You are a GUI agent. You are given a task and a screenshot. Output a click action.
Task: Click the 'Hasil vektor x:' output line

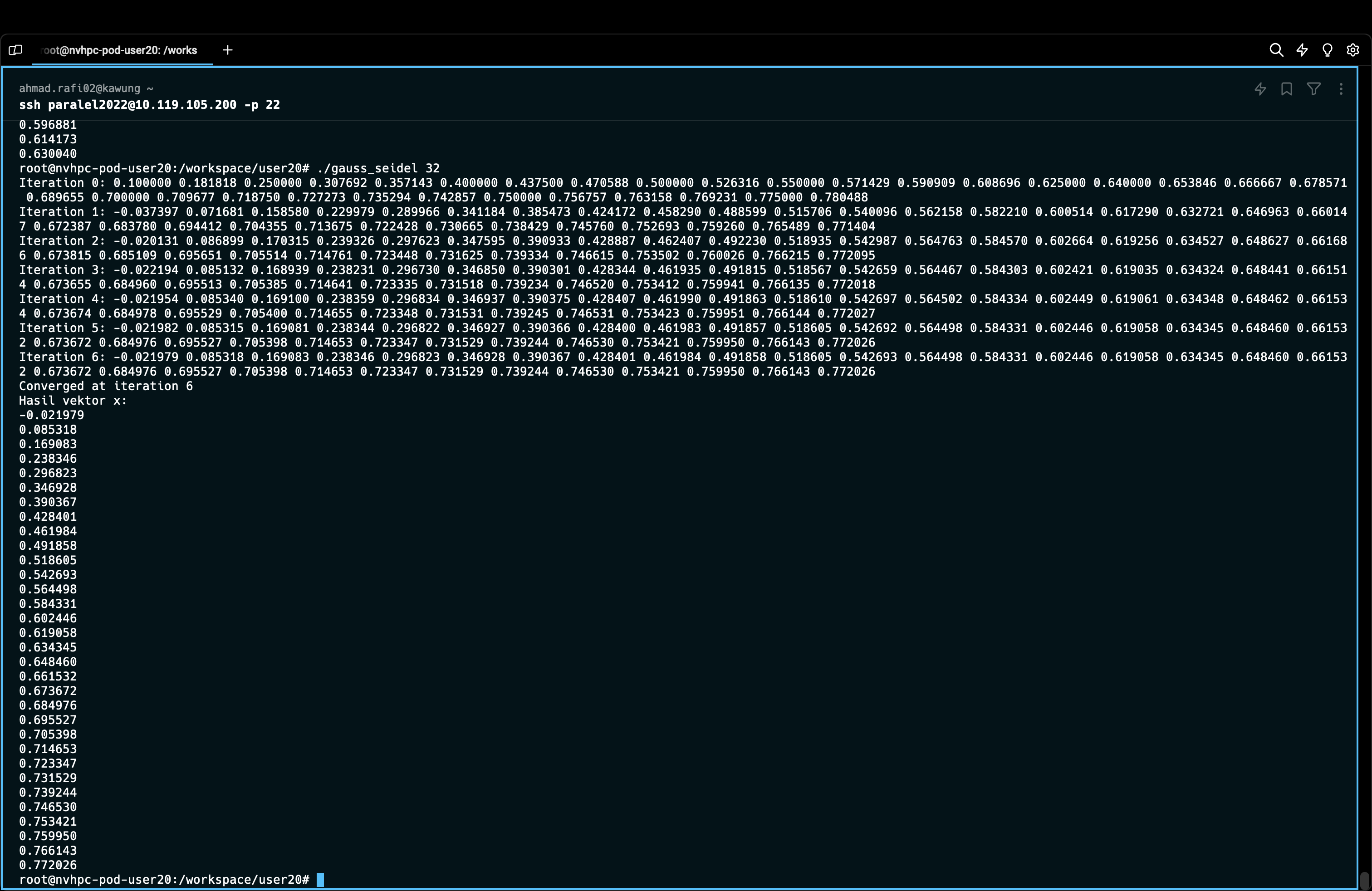click(73, 401)
